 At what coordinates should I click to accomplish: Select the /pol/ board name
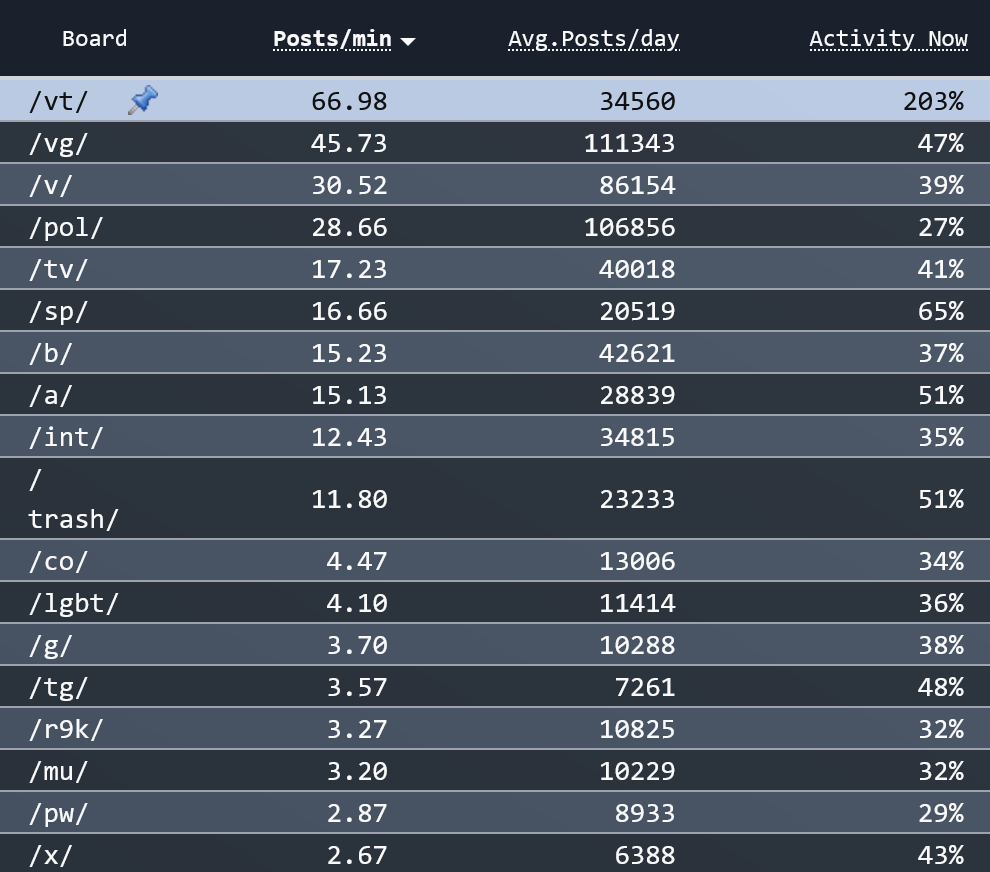(66, 227)
